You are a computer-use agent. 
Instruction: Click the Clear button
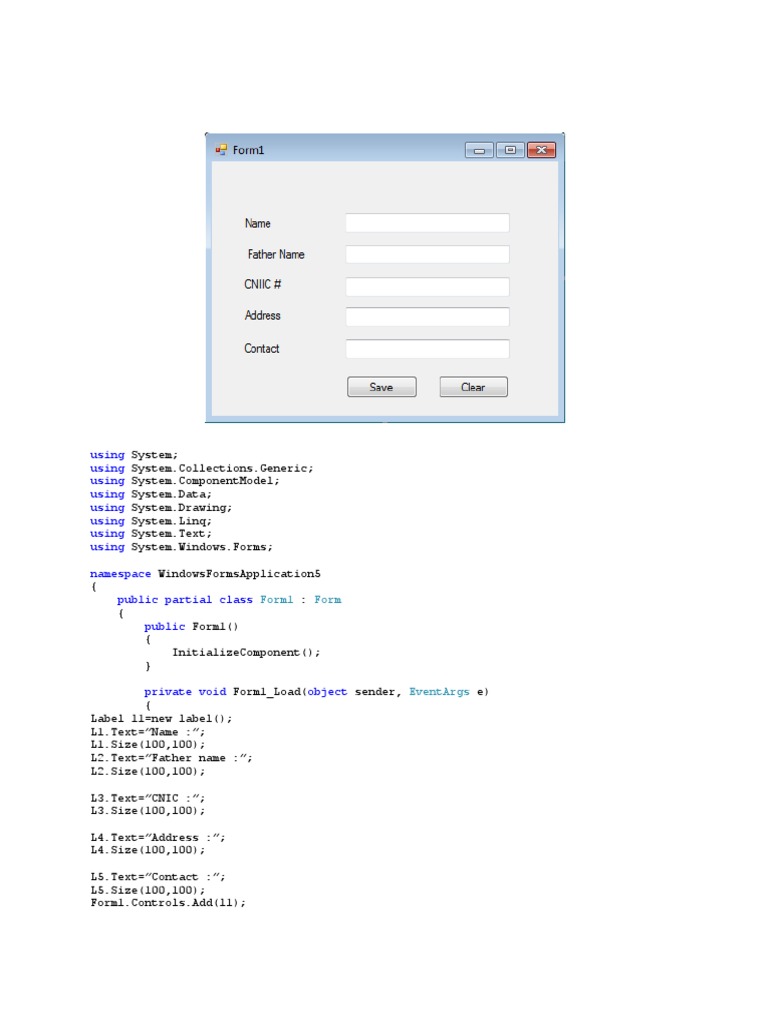click(x=473, y=387)
